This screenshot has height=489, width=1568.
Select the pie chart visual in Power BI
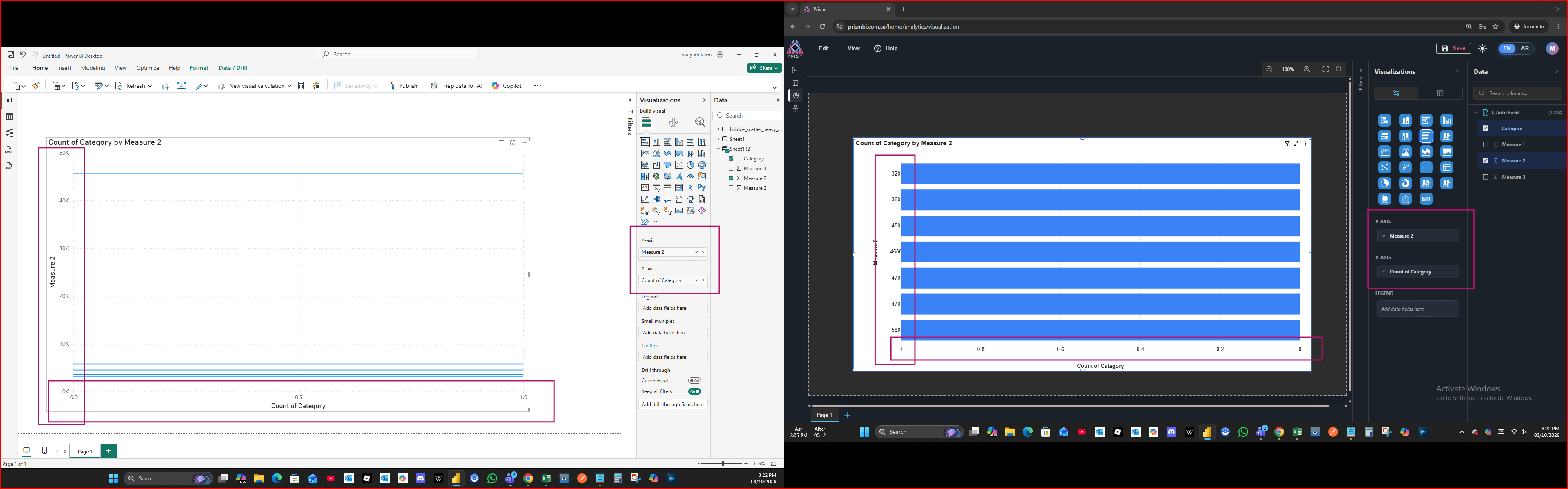click(690, 165)
